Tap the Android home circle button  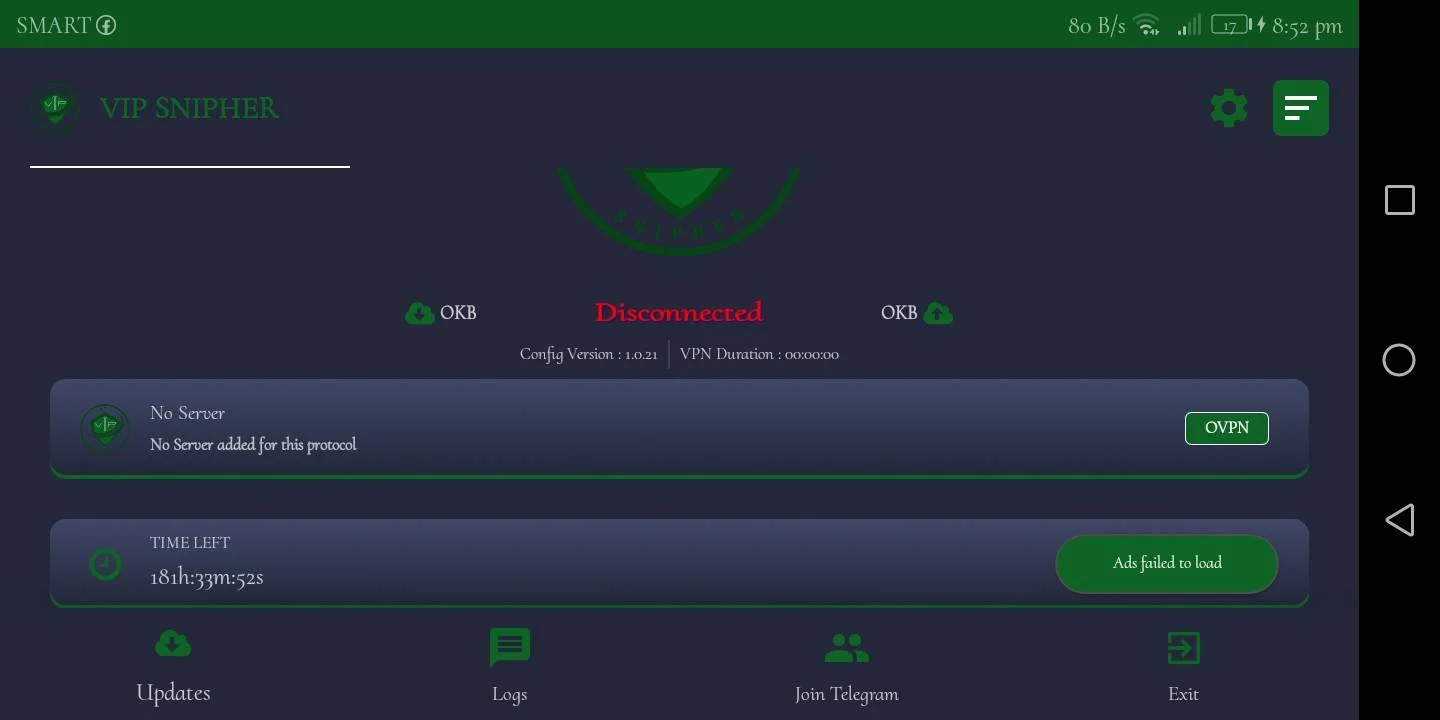(1399, 360)
